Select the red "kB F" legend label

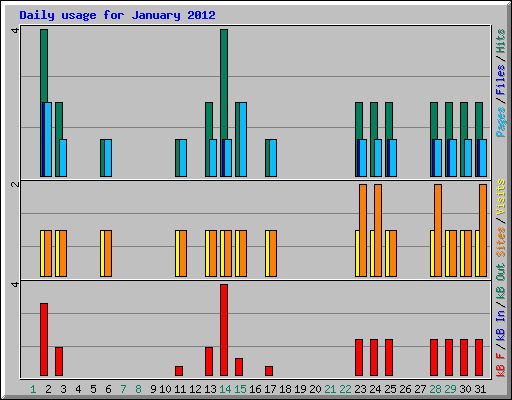tap(501, 365)
